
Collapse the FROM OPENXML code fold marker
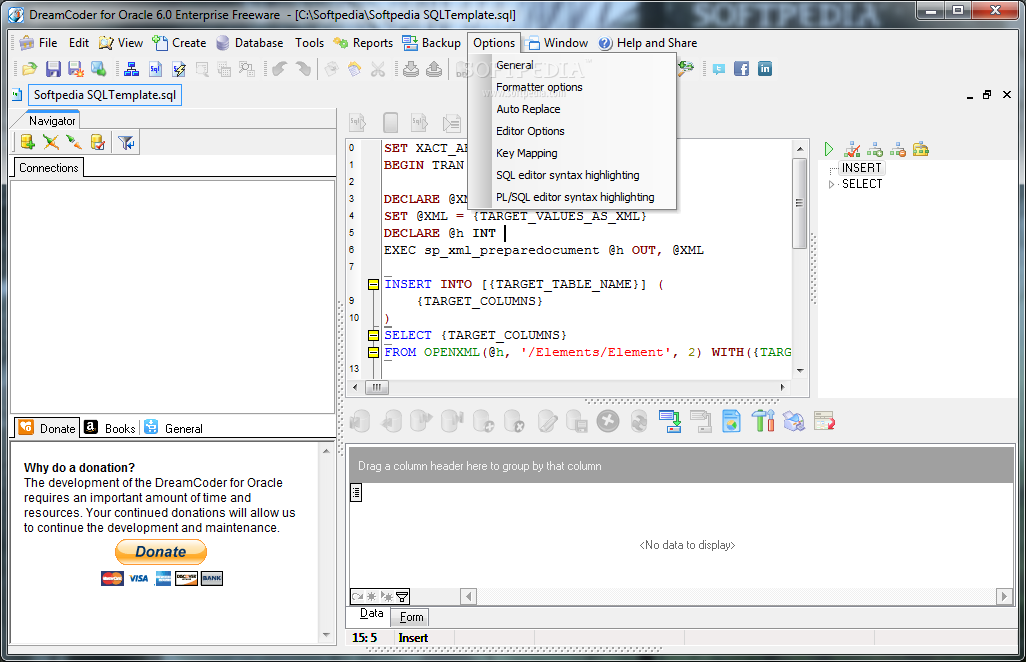(373, 352)
